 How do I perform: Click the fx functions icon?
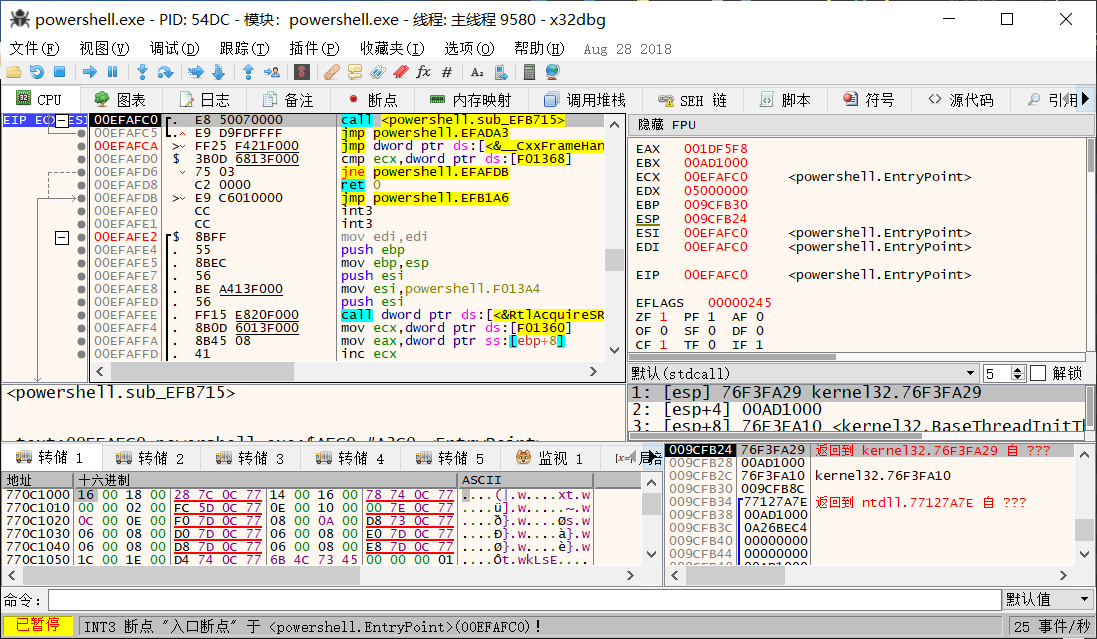[x=423, y=72]
